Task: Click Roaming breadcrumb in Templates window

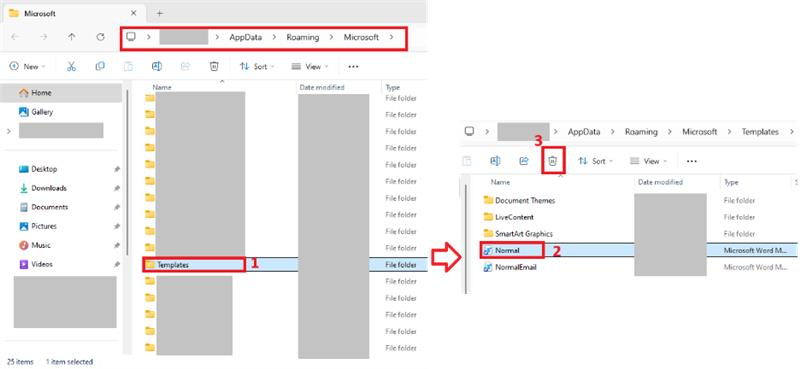Action: coord(641,132)
